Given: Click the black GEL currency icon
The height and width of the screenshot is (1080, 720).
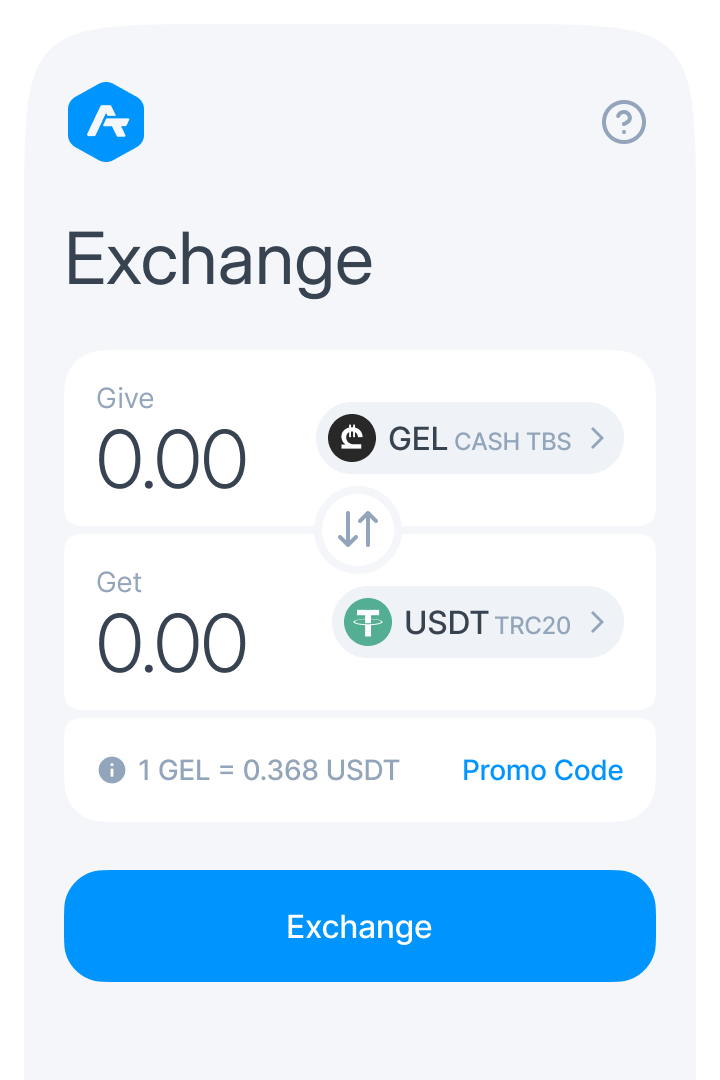Looking at the screenshot, I should [x=351, y=438].
